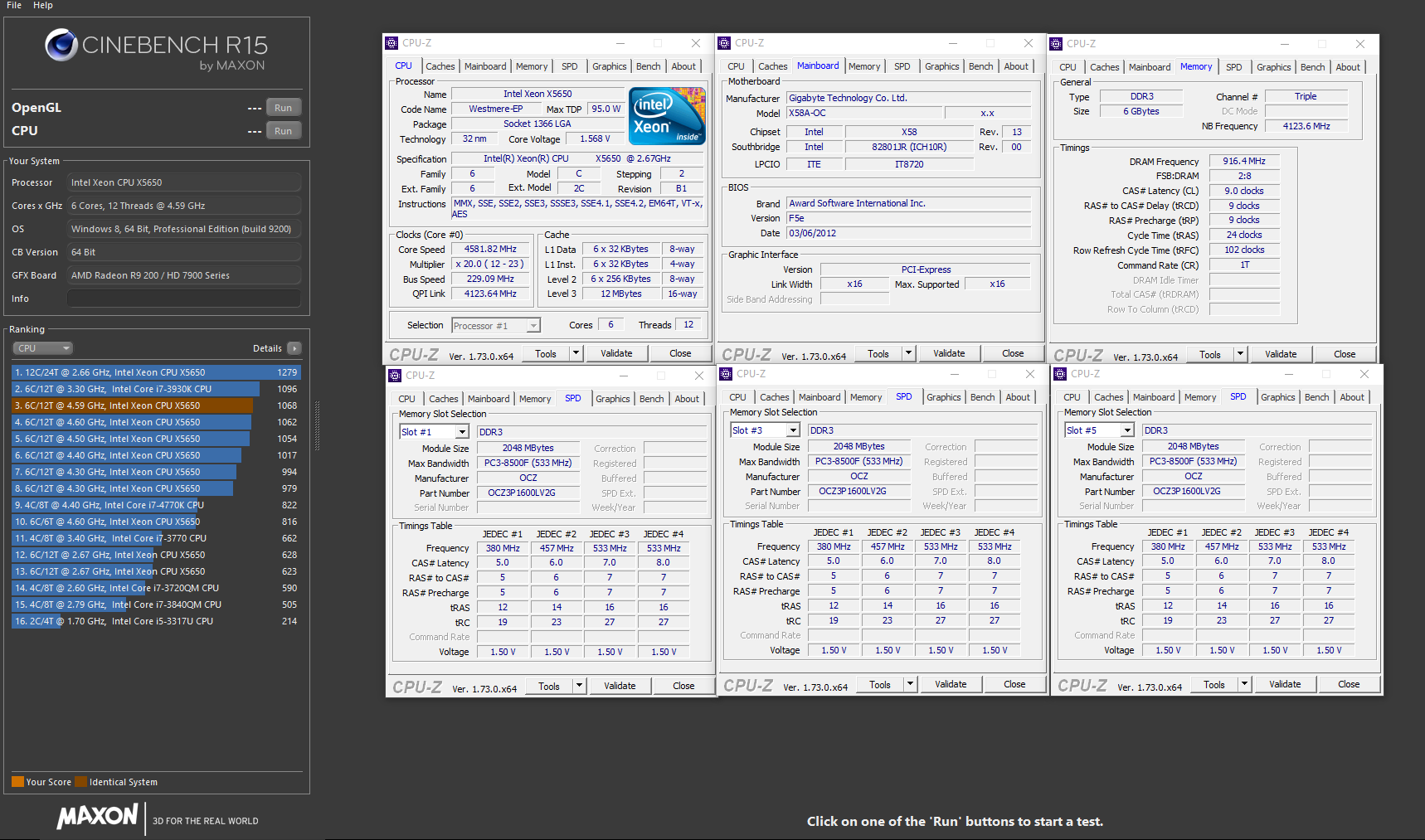Click the CPU-Z title icon of the Slot #1 SPD window
Viewport: 1425px width, 840px height.
(x=395, y=376)
